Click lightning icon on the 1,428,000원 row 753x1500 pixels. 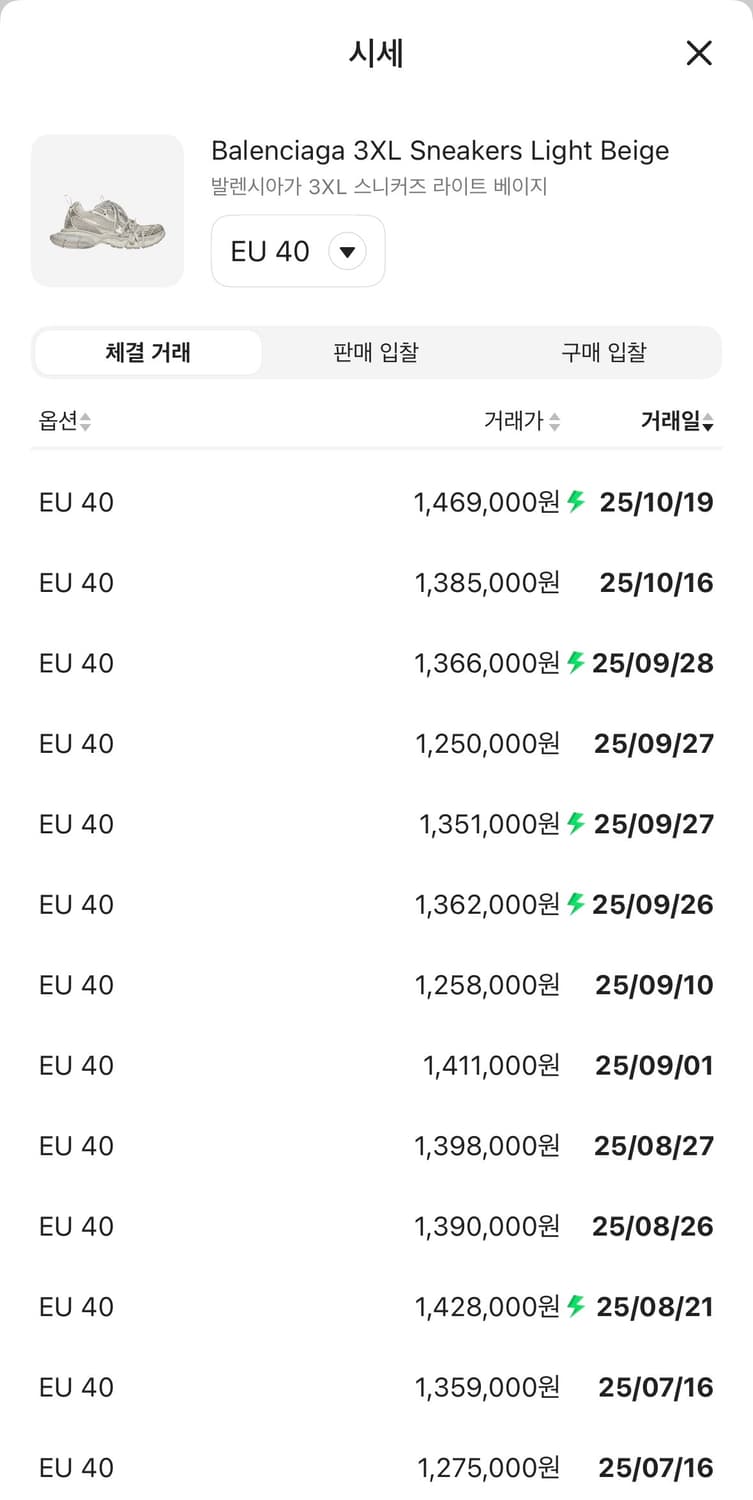pos(575,1306)
